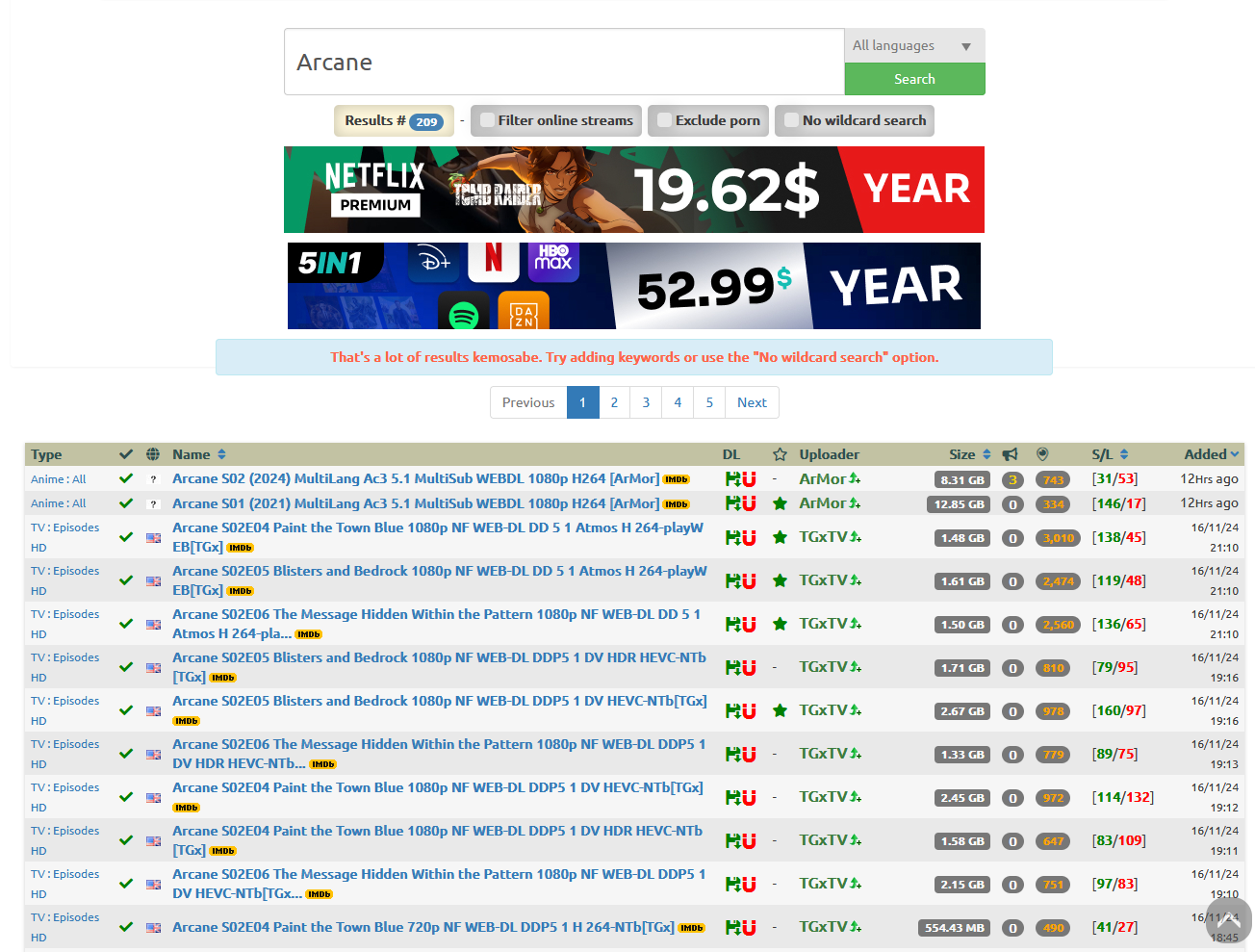Download torrent file for Arcane S01 MultiLang
1255x952 pixels.
point(731,502)
